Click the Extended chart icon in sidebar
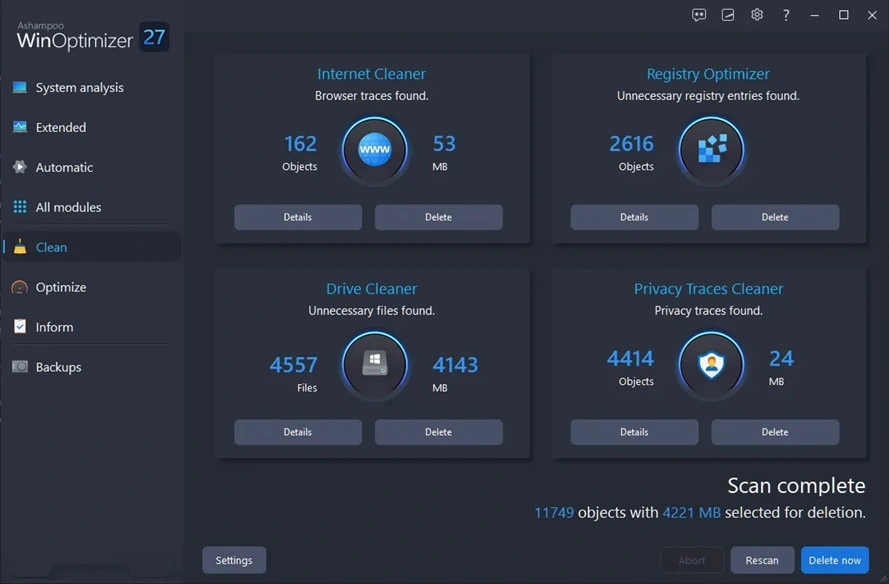The image size is (889, 584). point(20,127)
